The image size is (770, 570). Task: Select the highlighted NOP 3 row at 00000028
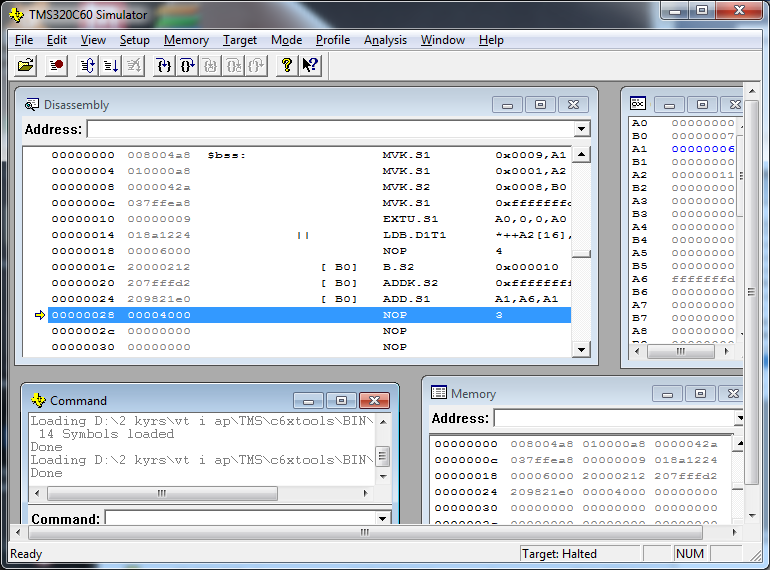click(309, 315)
